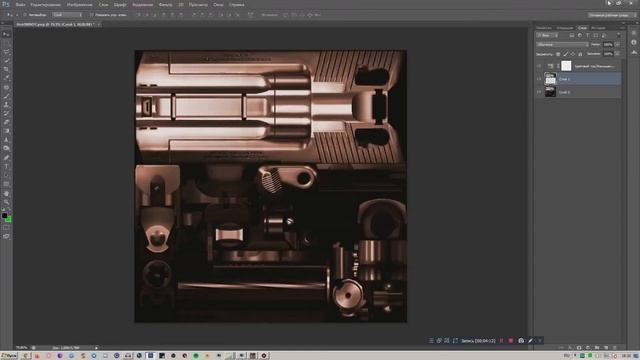Select the Horizontal Type tool
The width and height of the screenshot is (640, 360).
tap(6, 167)
